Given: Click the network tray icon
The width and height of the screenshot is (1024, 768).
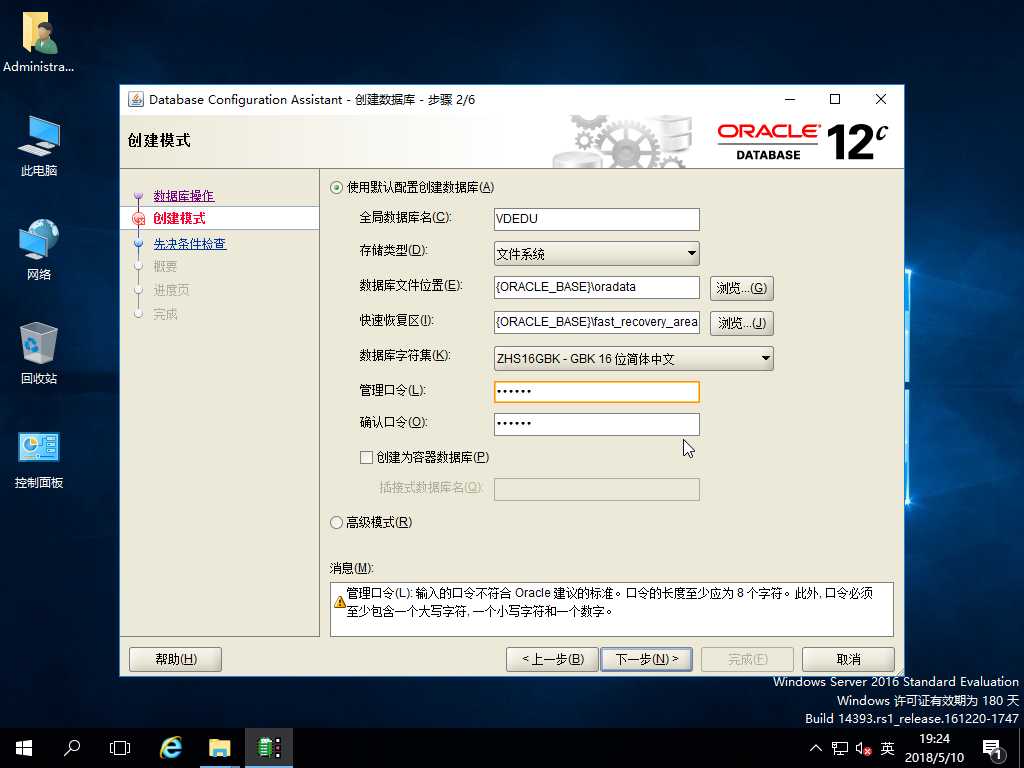Looking at the screenshot, I should (x=840, y=748).
